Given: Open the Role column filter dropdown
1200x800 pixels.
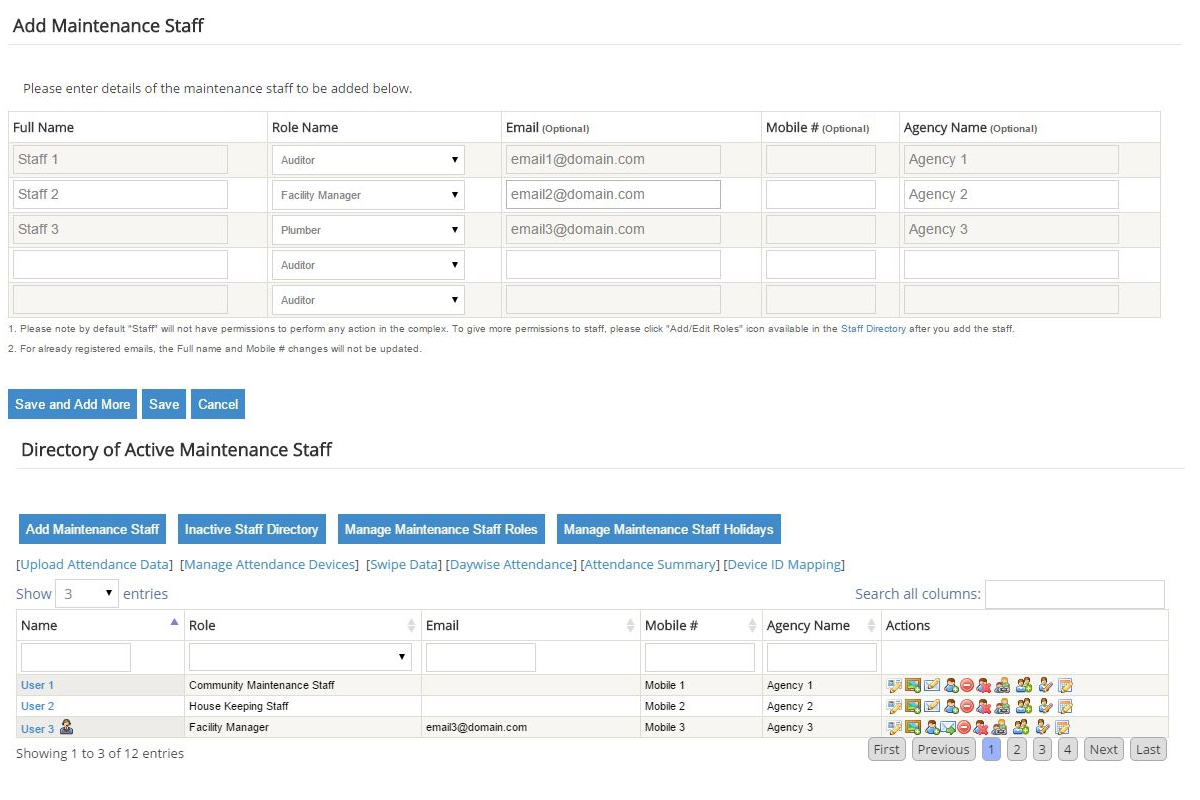Looking at the screenshot, I should pos(300,657).
